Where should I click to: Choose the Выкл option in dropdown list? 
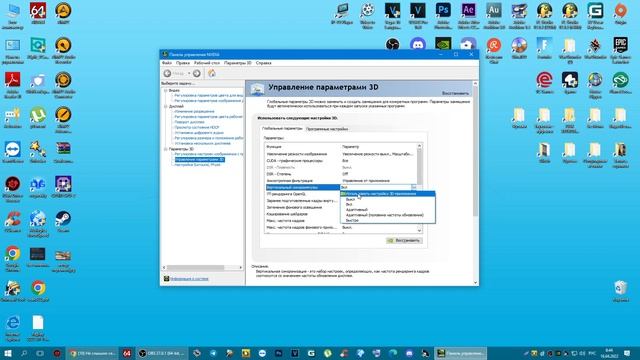[x=388, y=199]
